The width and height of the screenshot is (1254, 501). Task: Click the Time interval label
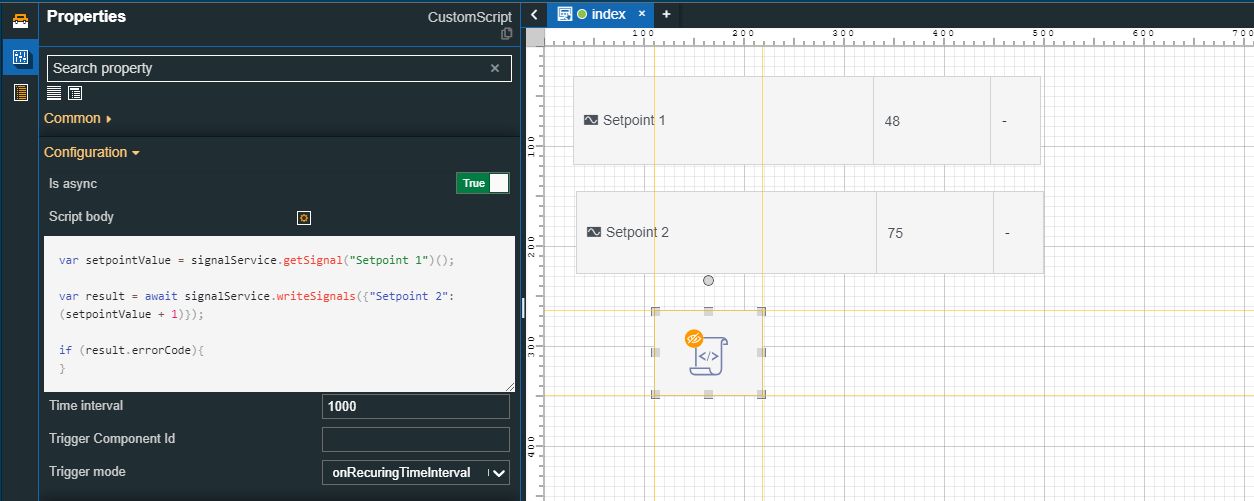[x=86, y=405]
